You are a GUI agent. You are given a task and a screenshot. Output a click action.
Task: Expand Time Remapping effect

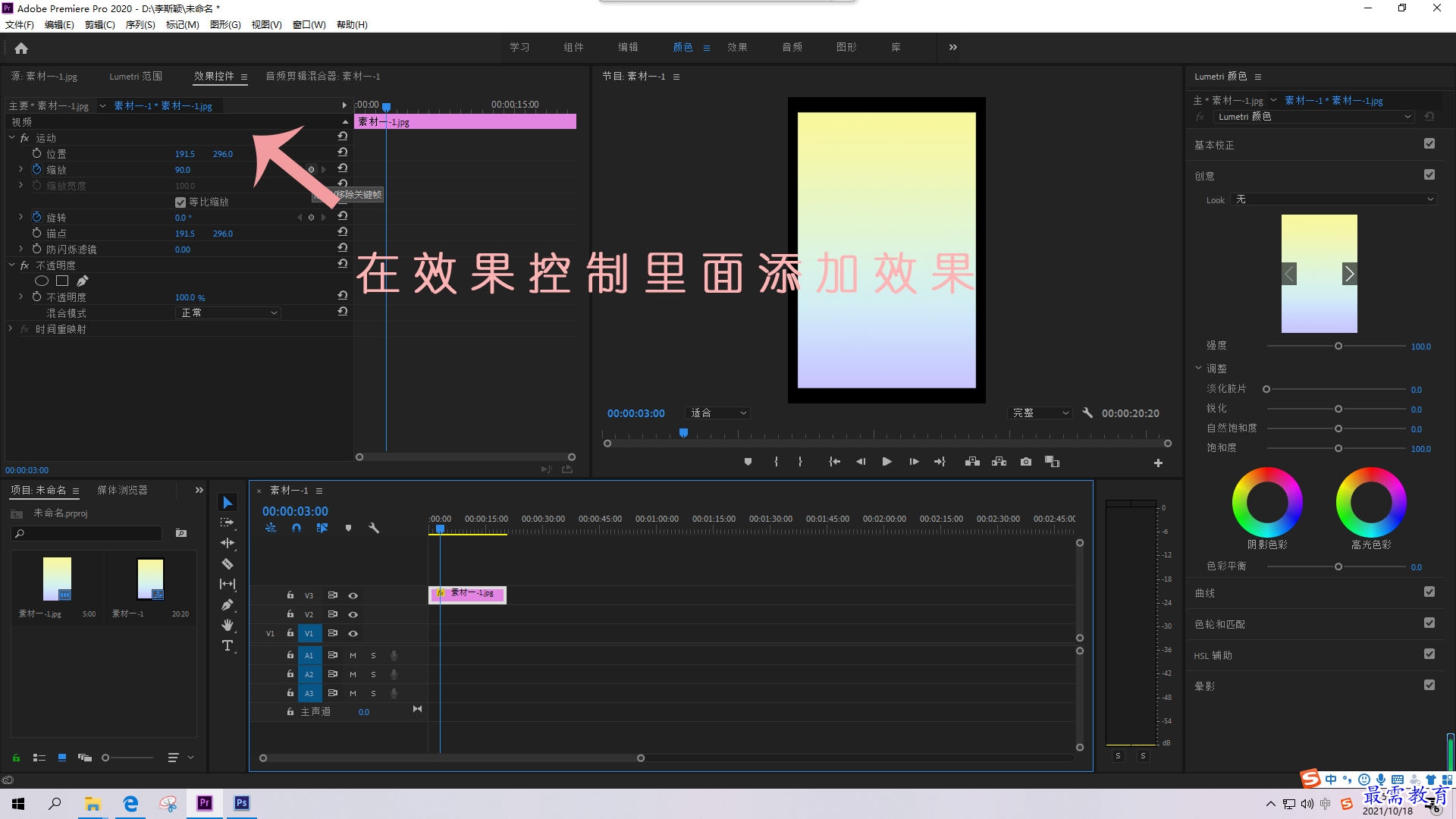click(x=11, y=328)
